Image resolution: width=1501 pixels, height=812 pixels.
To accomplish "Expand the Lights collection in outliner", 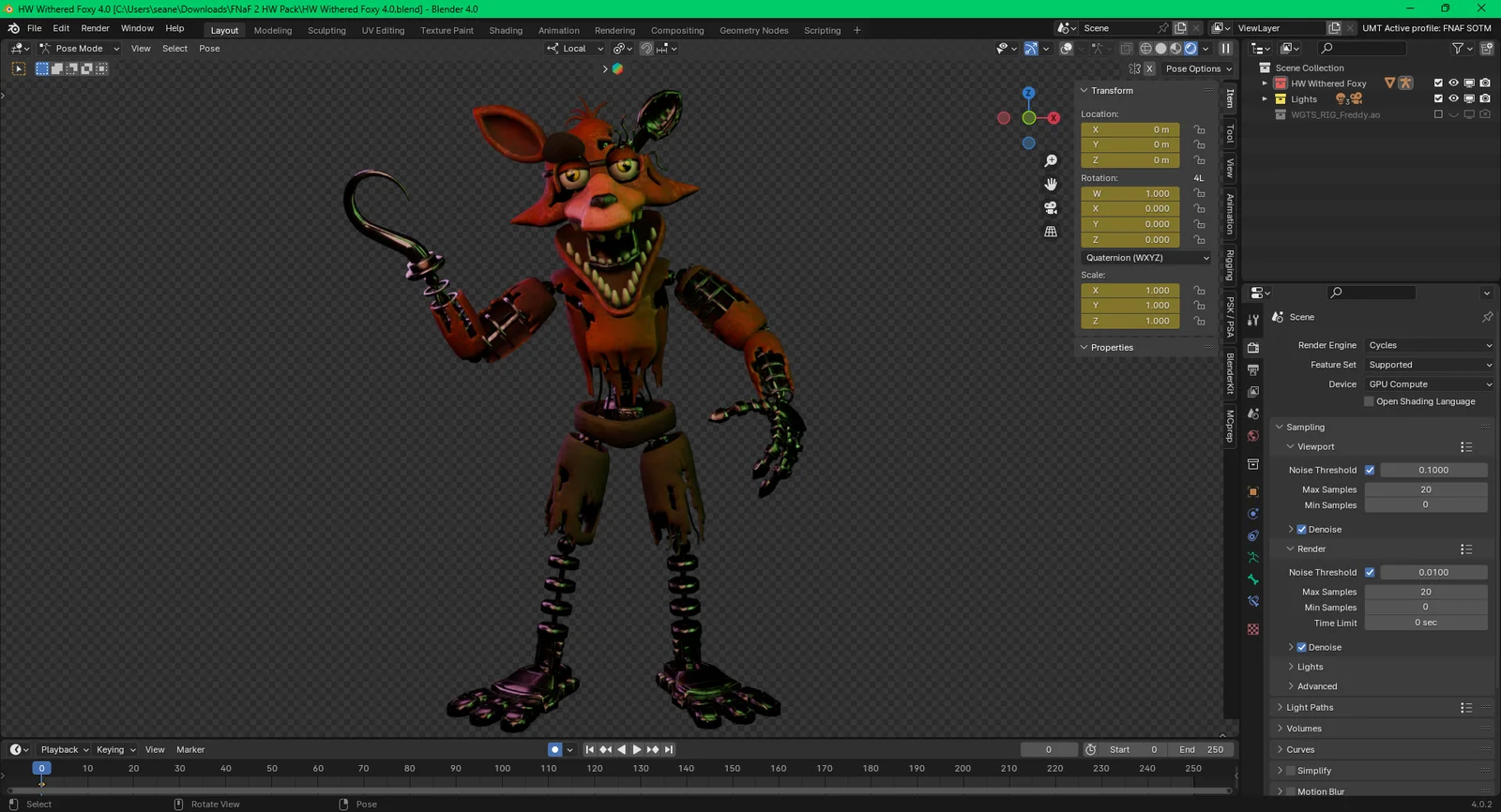I will [1265, 98].
